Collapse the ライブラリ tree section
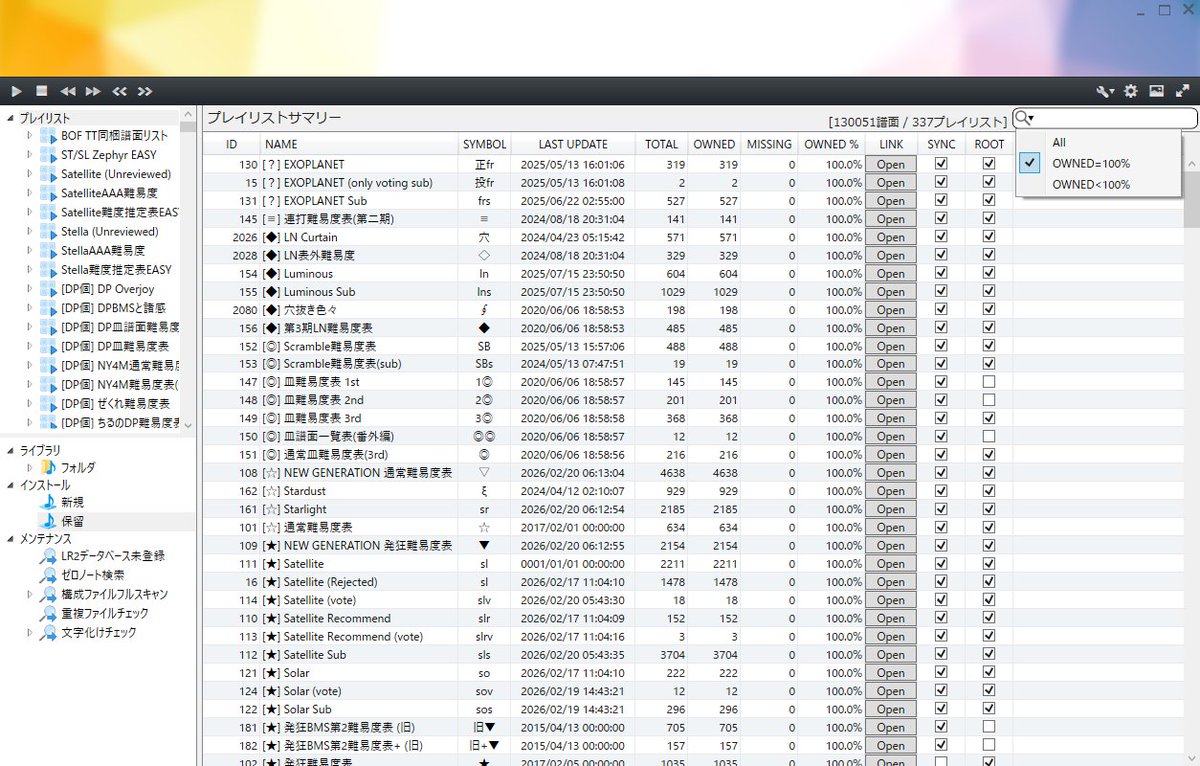 [11, 451]
